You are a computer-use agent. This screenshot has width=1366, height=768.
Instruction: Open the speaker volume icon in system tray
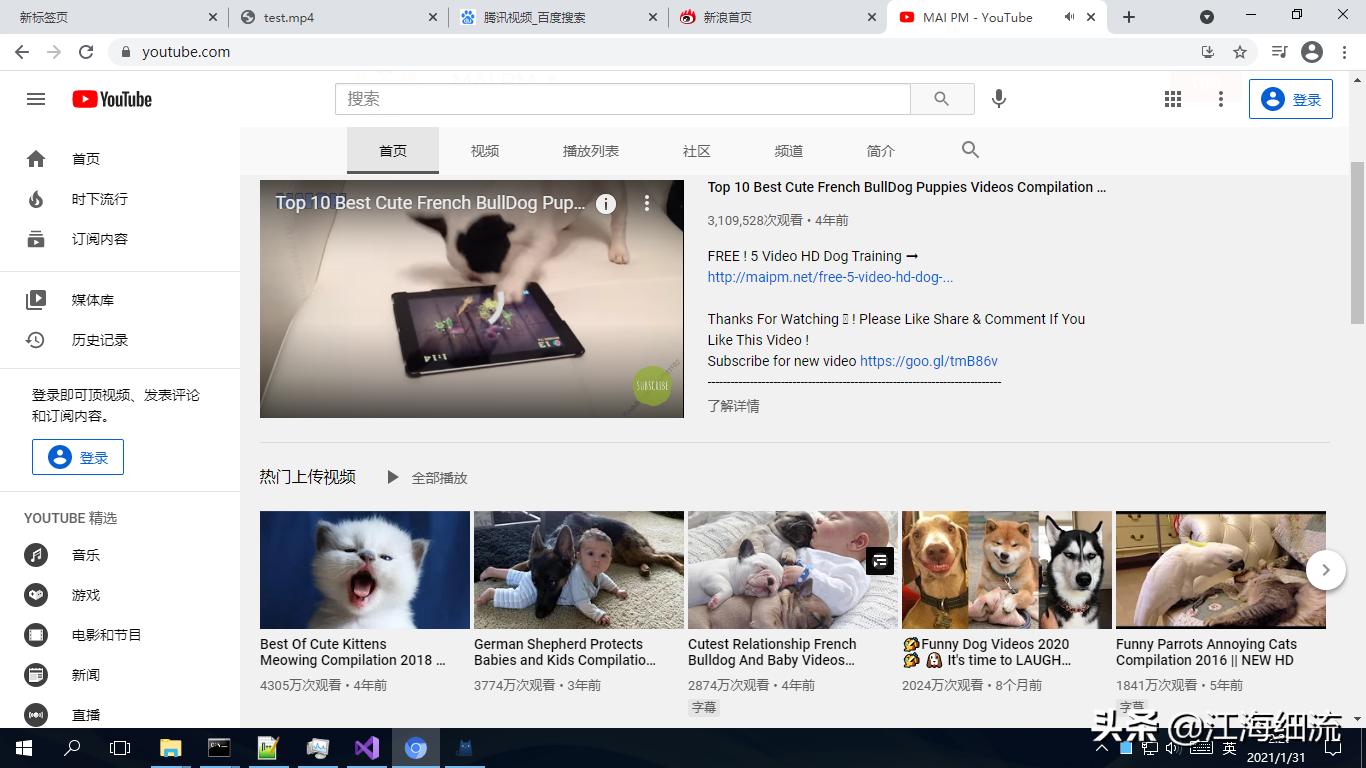point(1172,747)
